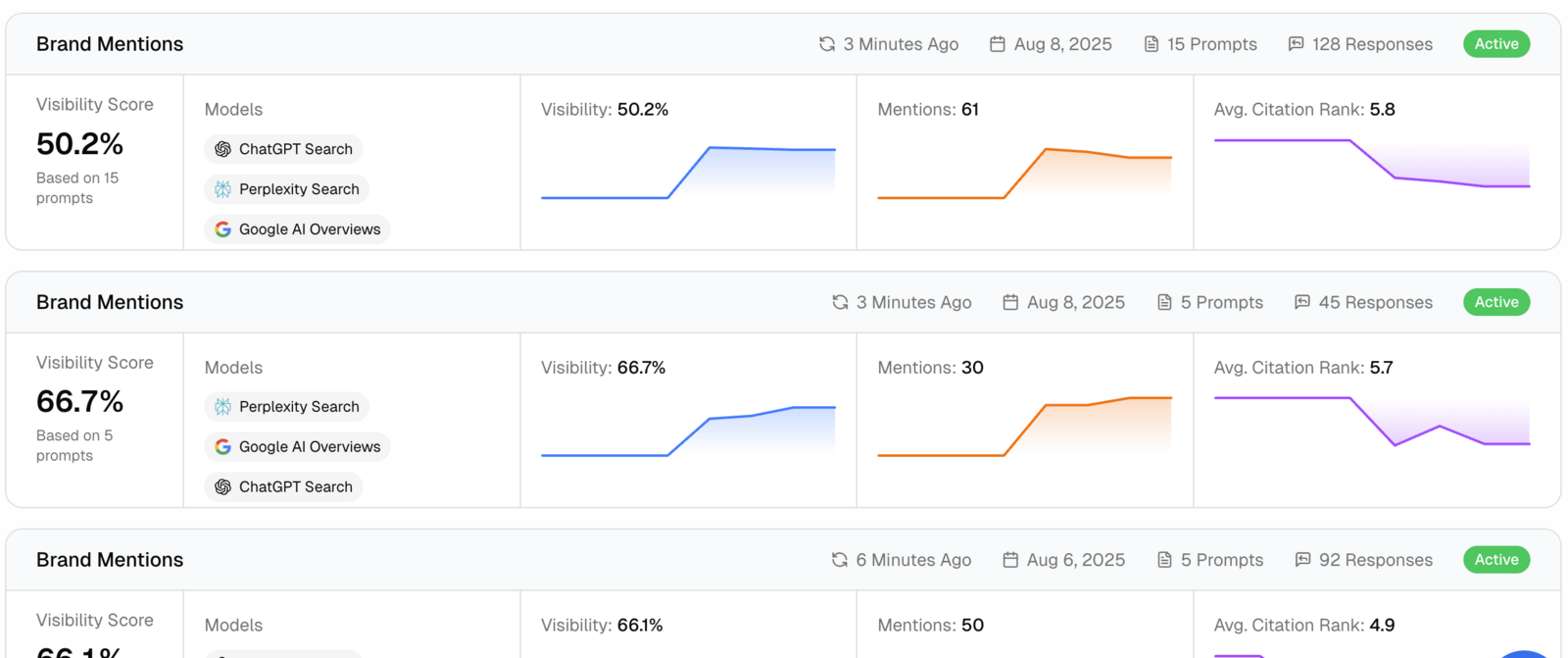The width and height of the screenshot is (1568, 658).
Task: Click the calendar icon next to Aug 6, 2025
Action: tap(1010, 560)
